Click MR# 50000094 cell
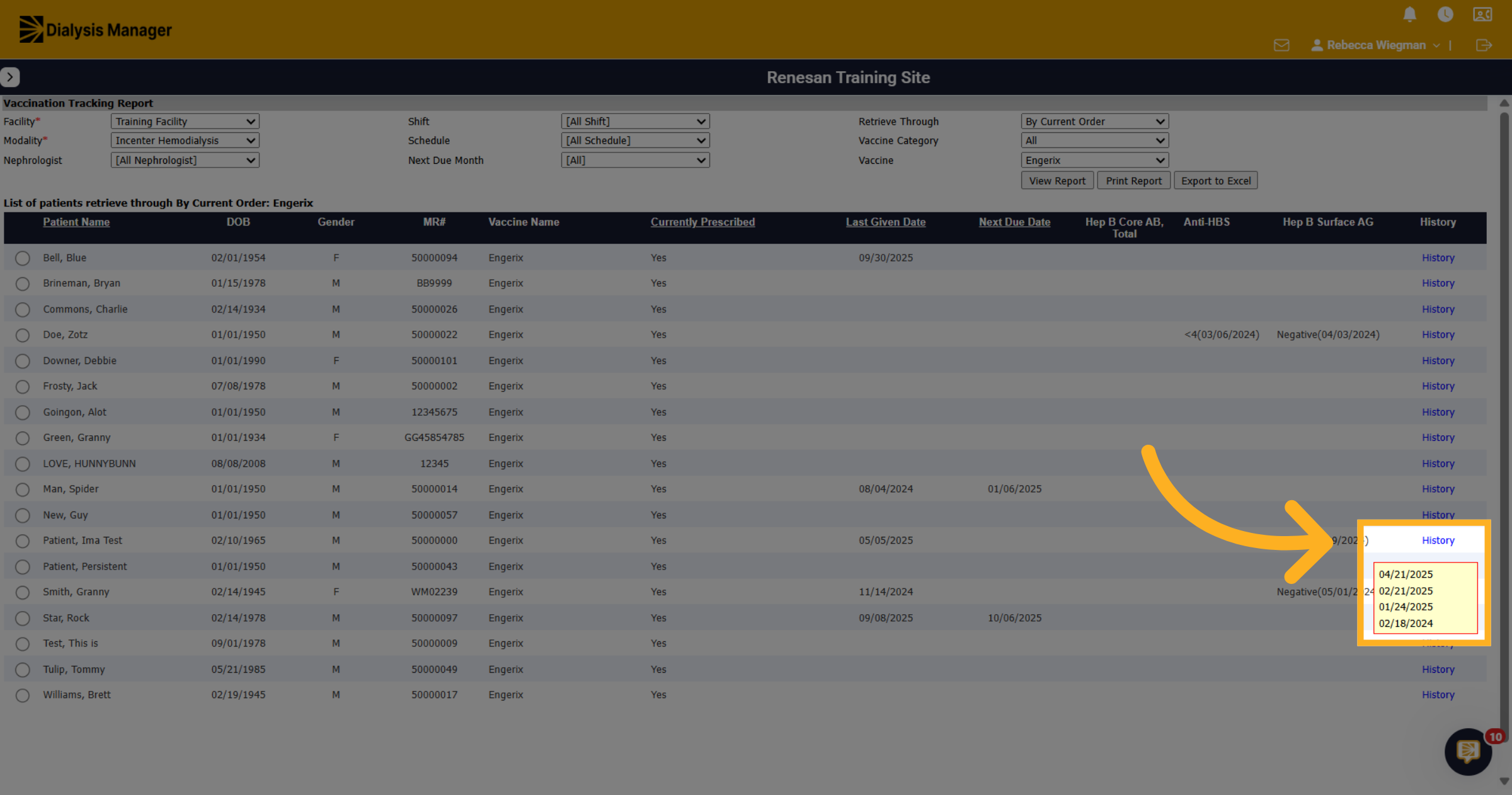This screenshot has height=795, width=1512. coord(434,258)
